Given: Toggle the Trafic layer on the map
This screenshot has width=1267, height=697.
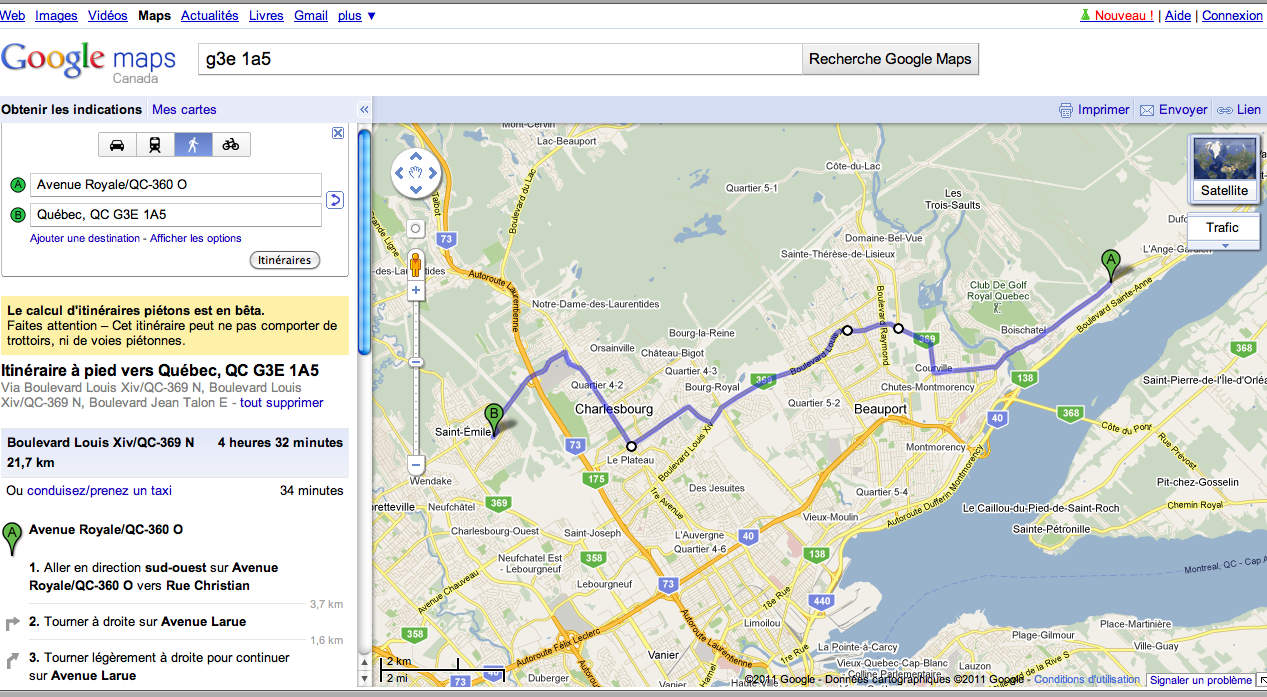Looking at the screenshot, I should tap(1221, 227).
